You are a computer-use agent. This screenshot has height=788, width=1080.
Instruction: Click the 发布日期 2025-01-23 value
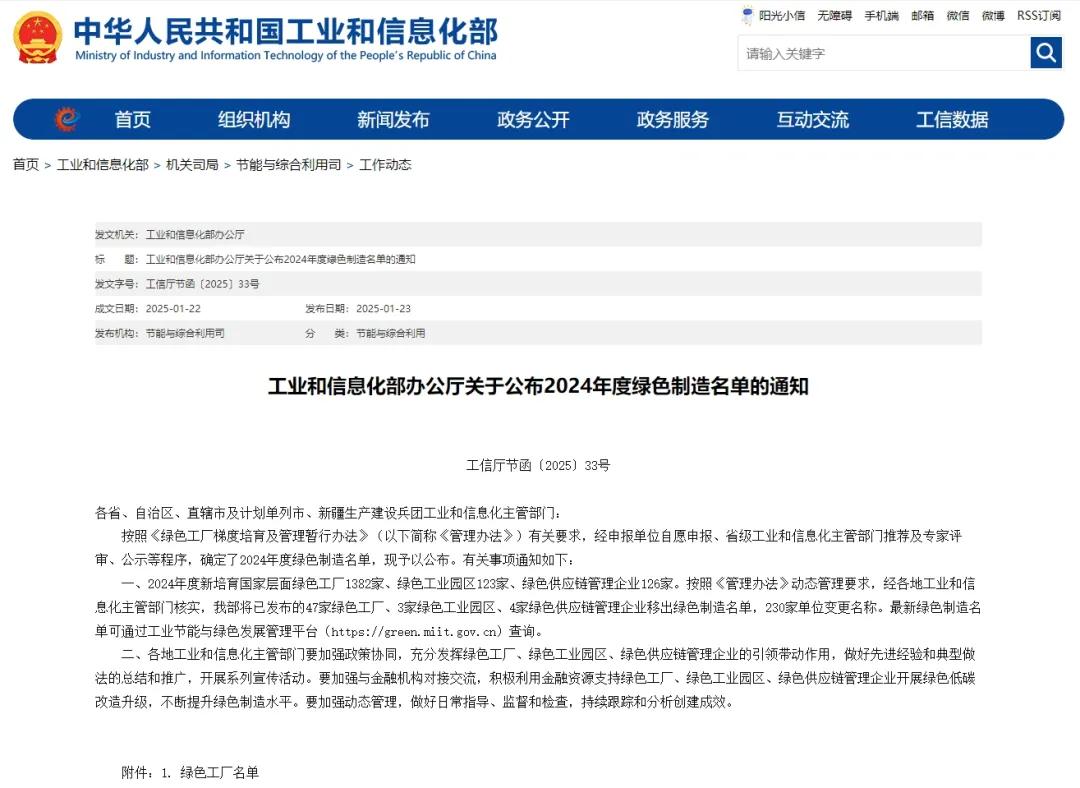tap(384, 309)
